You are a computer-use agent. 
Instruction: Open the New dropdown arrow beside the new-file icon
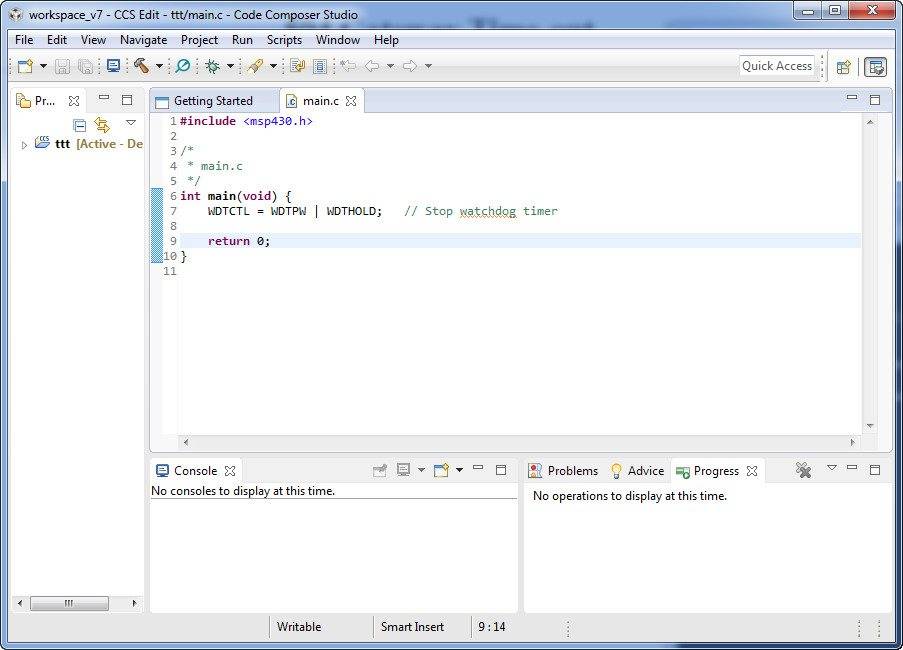click(x=43, y=66)
